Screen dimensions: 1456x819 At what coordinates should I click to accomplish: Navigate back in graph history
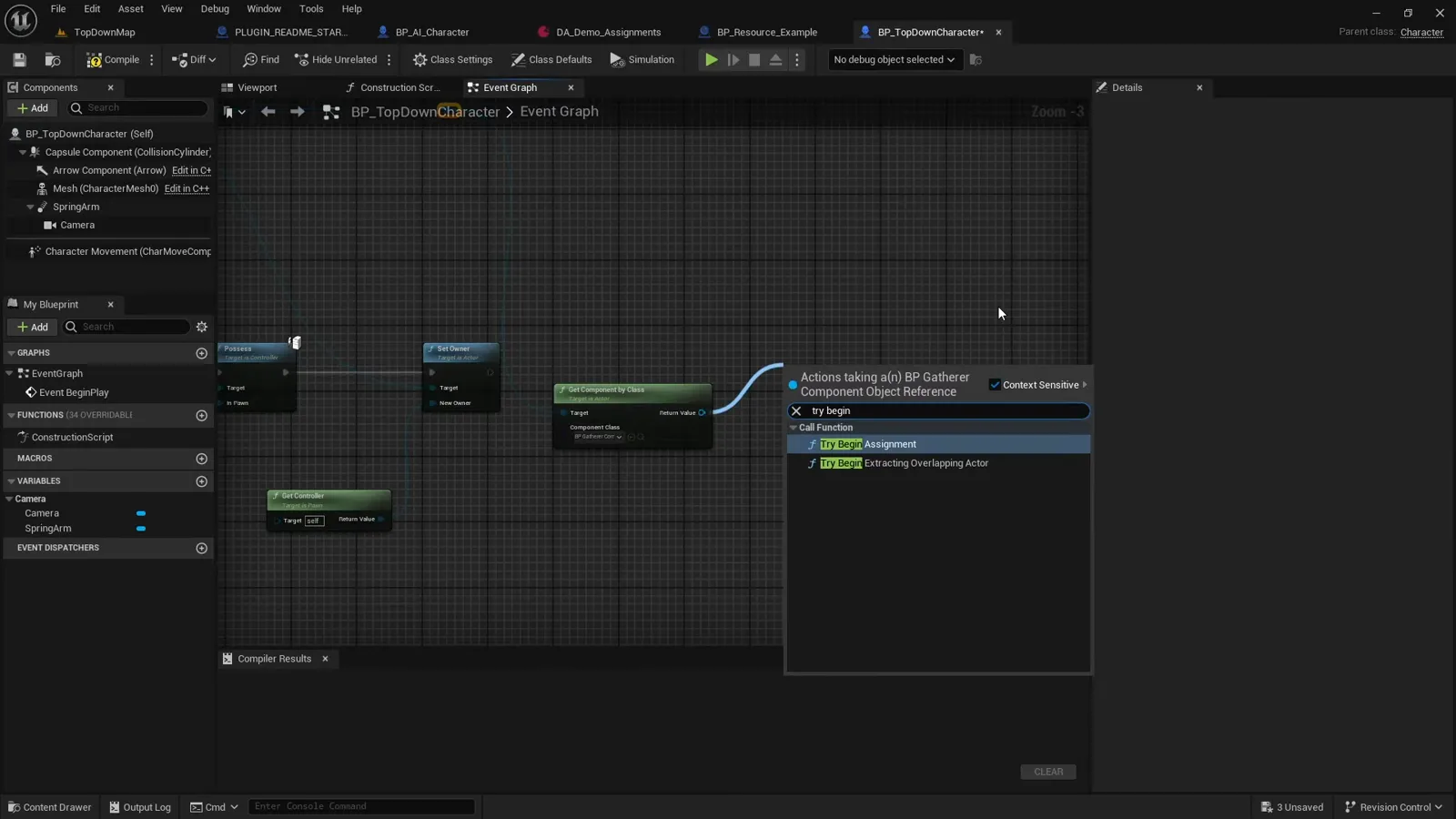(x=268, y=112)
